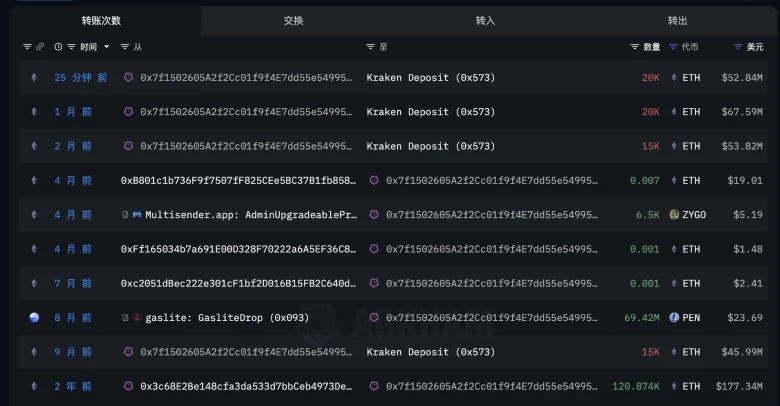
Task: Click the gaslite entity icon
Action: click(x=136, y=318)
